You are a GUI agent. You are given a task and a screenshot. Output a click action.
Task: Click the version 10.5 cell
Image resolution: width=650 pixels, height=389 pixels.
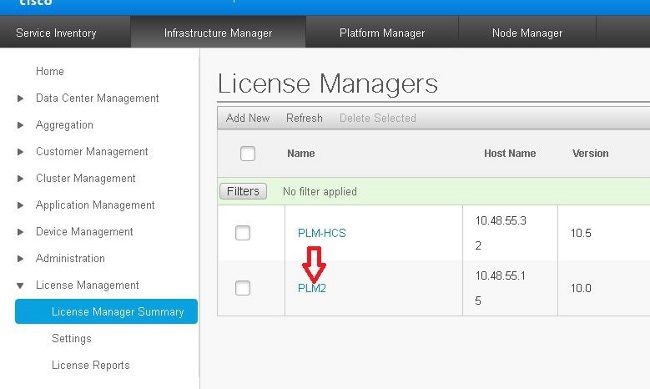click(581, 233)
